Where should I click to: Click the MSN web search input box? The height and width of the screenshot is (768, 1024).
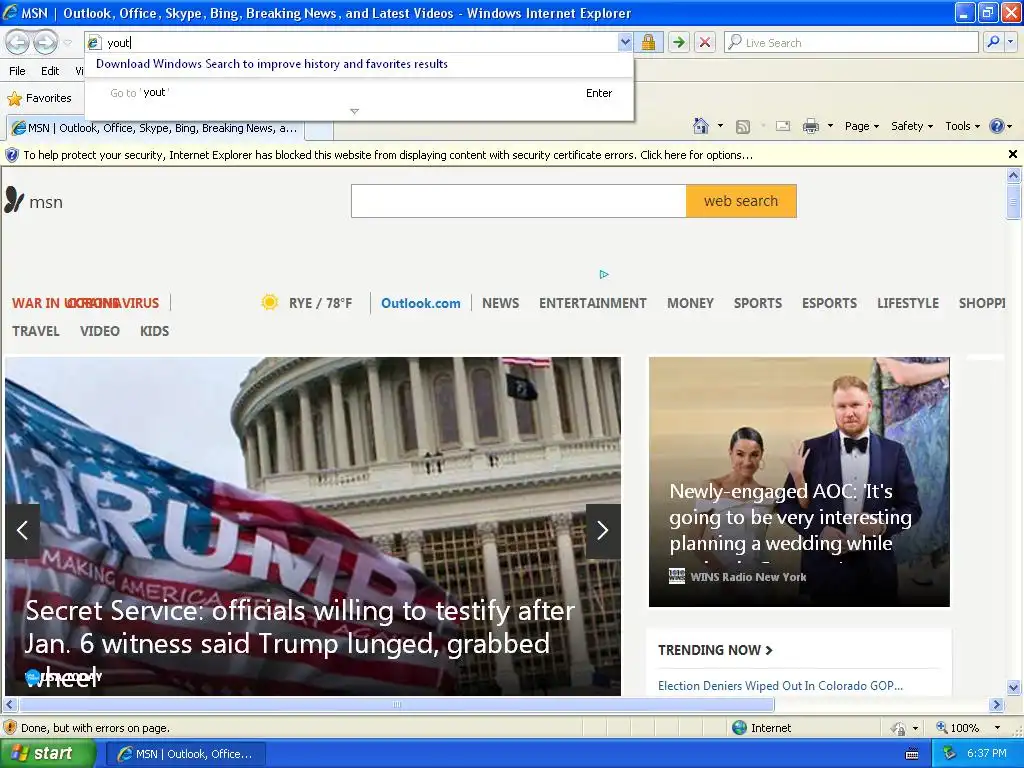tap(519, 201)
